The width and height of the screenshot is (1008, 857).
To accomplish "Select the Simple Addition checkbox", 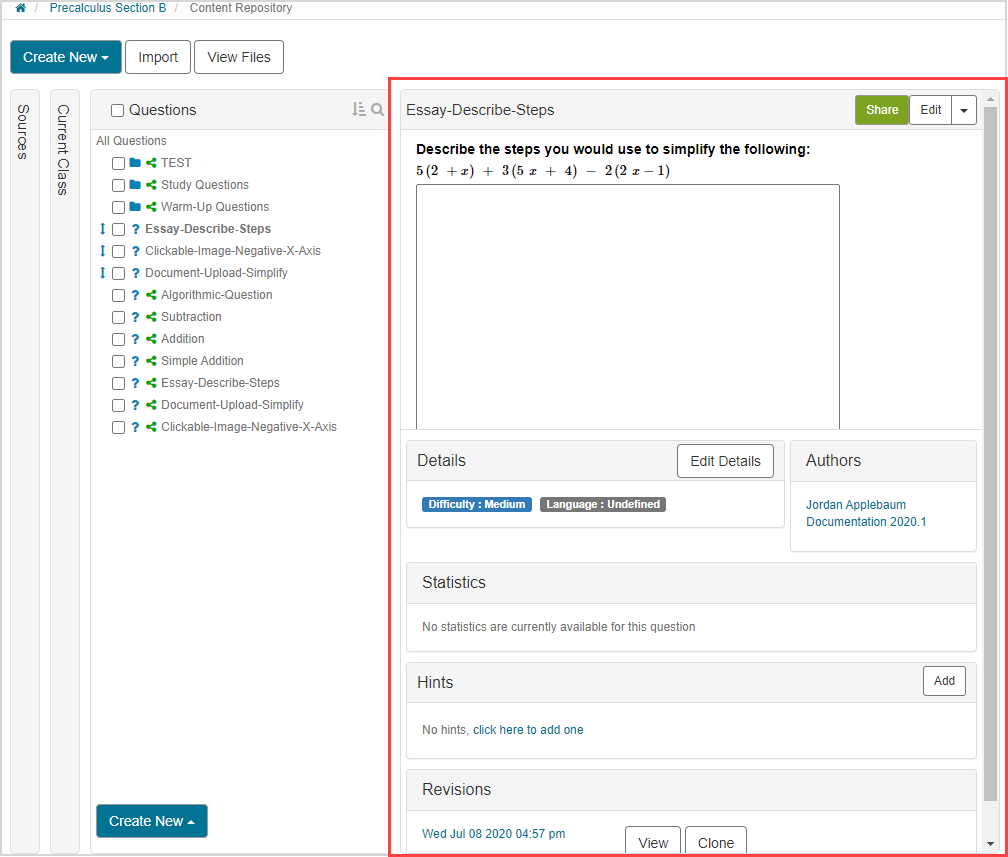I will pyautogui.click(x=118, y=361).
